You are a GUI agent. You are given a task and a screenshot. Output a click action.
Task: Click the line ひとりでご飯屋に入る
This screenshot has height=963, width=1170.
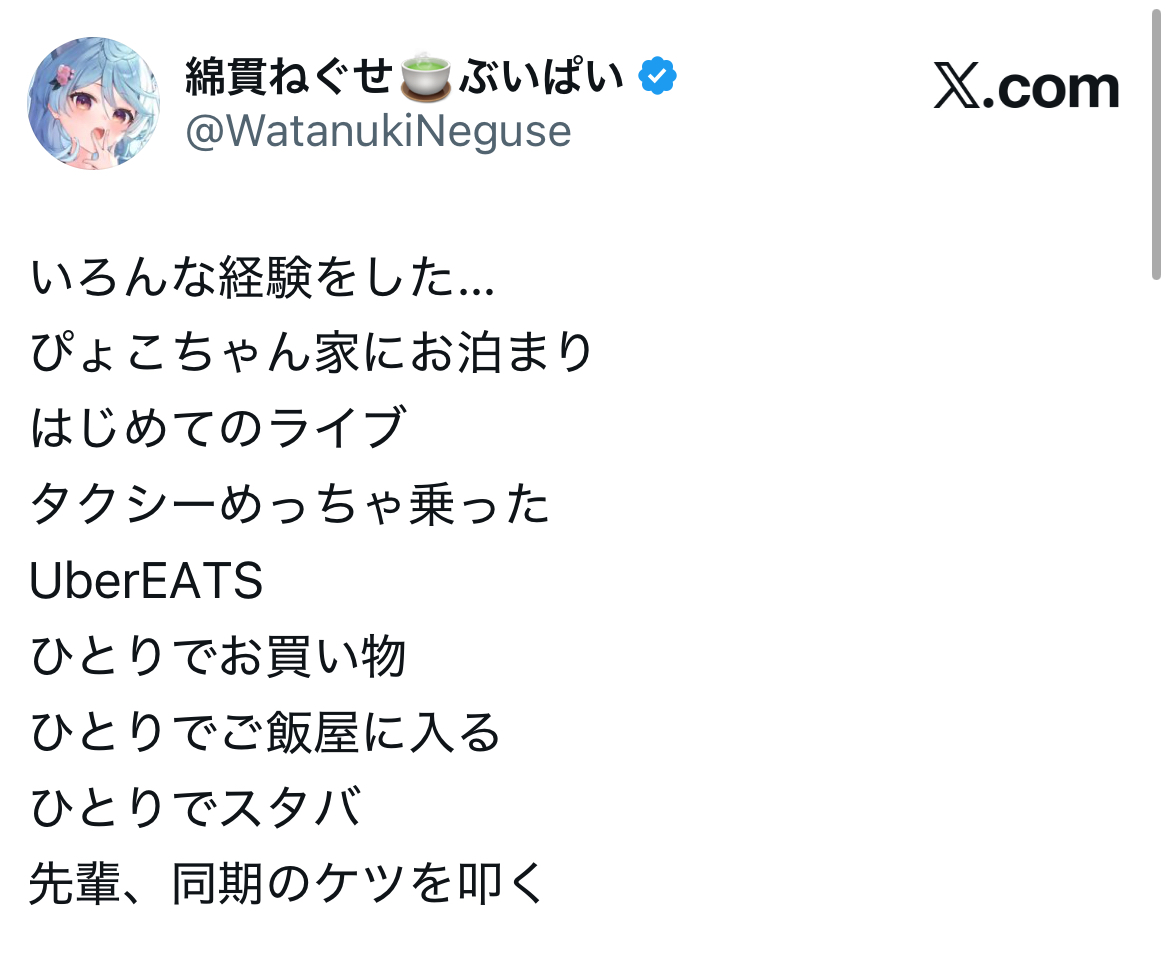click(x=265, y=733)
